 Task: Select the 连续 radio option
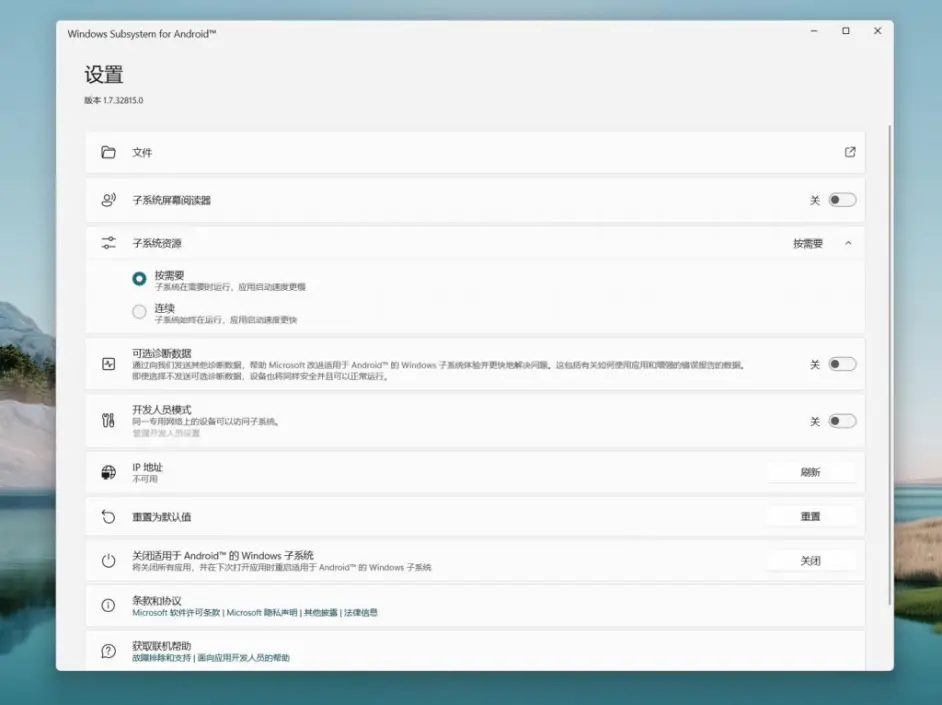point(141,310)
